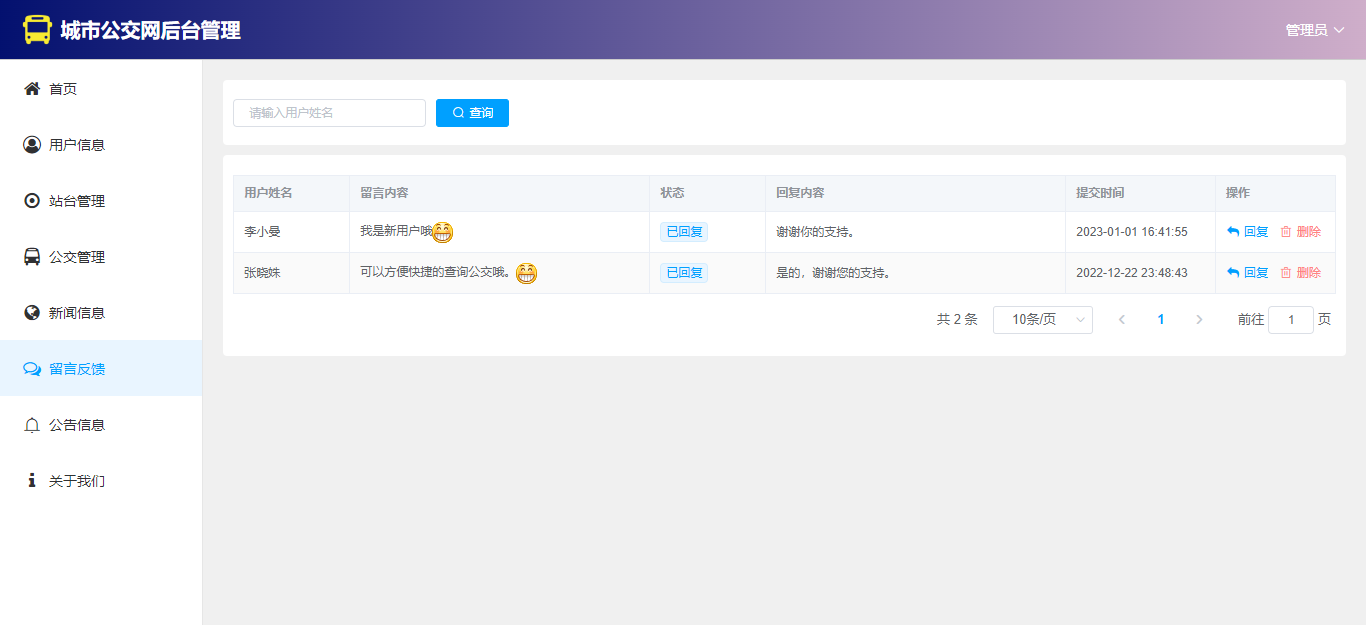Click the target icon beside 站台管理
Viewport: 1366px width, 625px height.
tap(32, 201)
